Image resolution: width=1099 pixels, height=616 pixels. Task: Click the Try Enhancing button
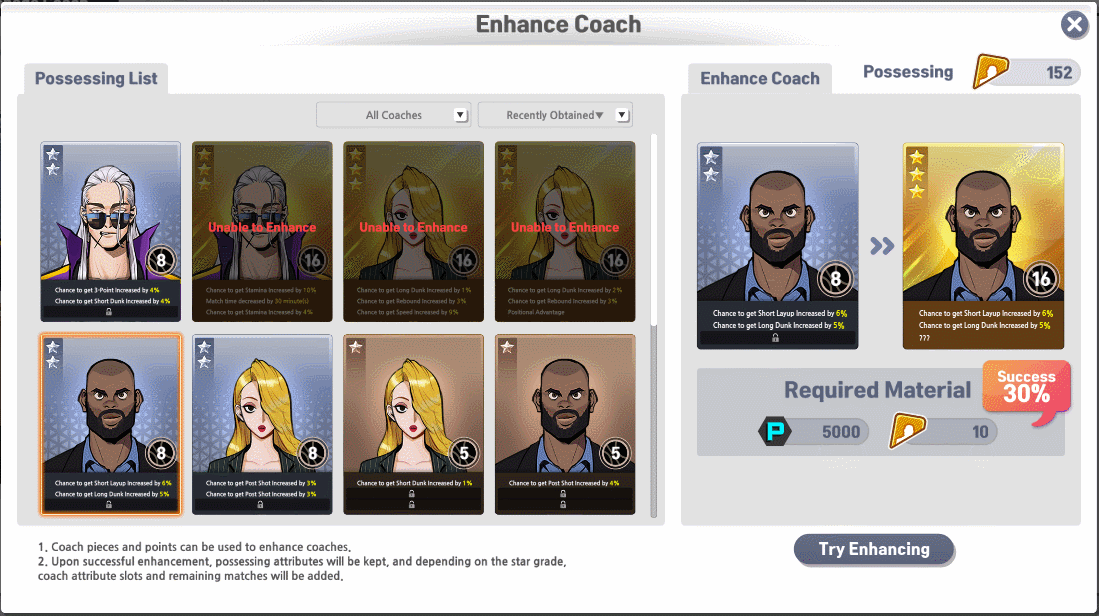(874, 549)
